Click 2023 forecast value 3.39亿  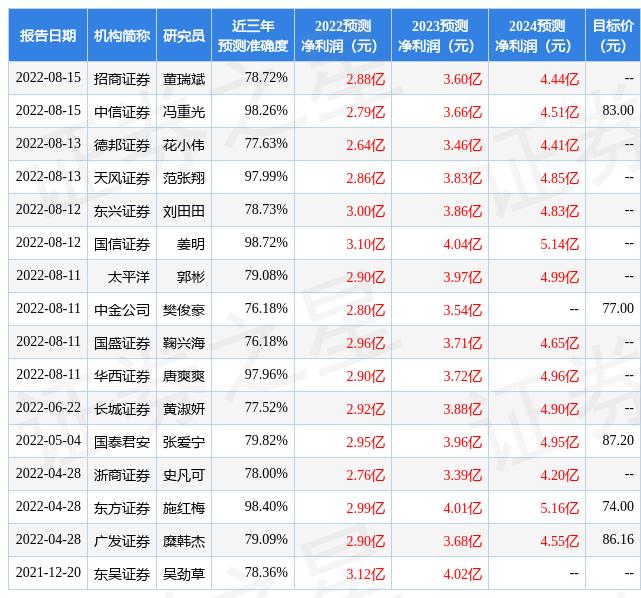tap(463, 475)
